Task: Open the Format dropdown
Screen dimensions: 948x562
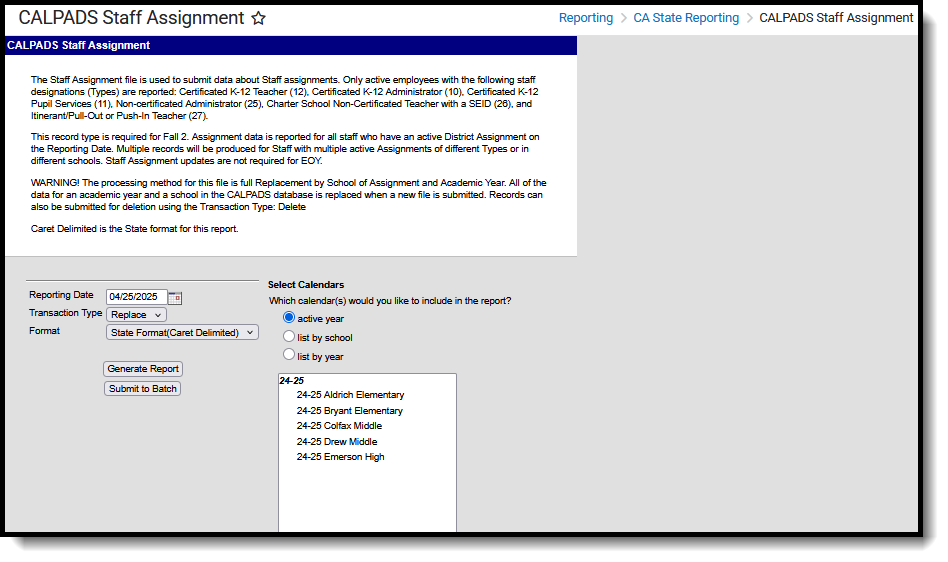Action: pyautogui.click(x=182, y=332)
